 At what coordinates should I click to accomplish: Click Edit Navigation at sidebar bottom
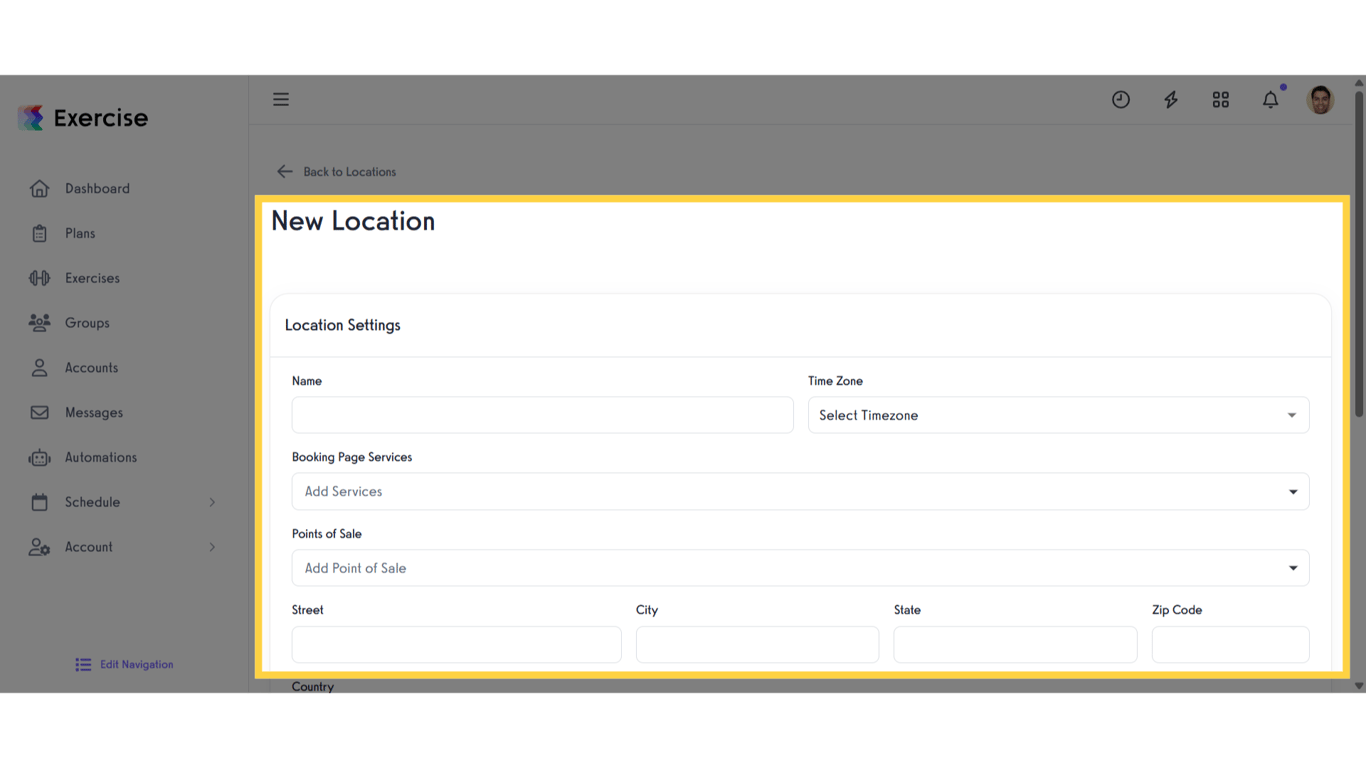[x=123, y=664]
